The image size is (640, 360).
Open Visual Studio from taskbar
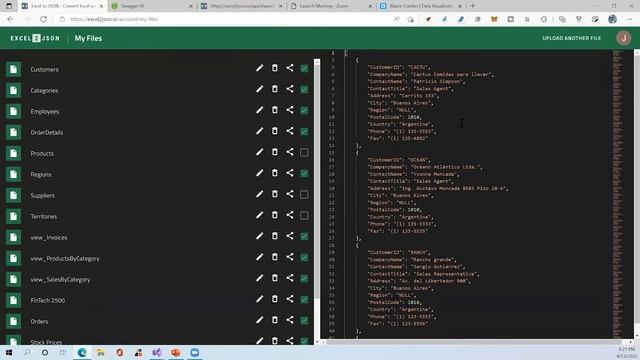tap(157, 353)
